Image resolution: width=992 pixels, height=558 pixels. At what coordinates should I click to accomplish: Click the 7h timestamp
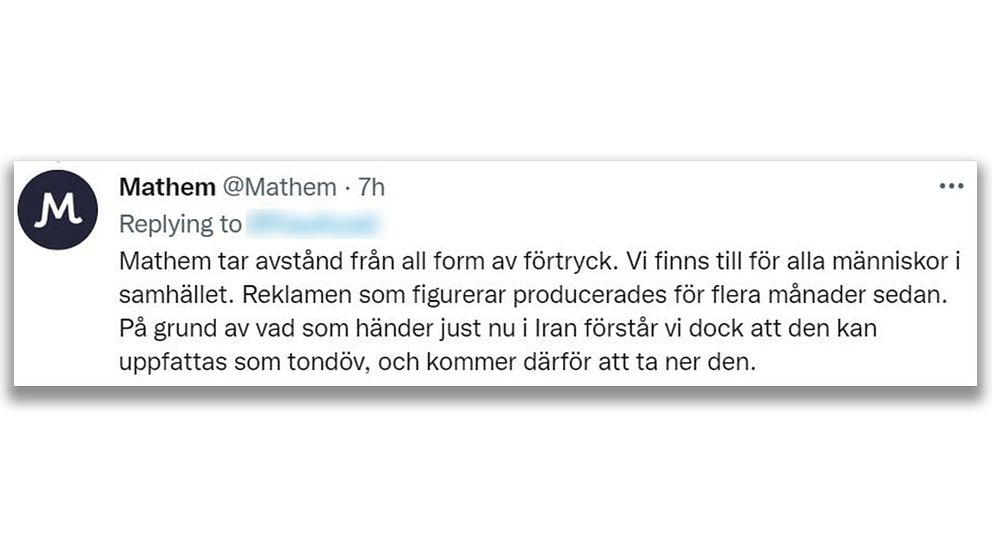371,187
